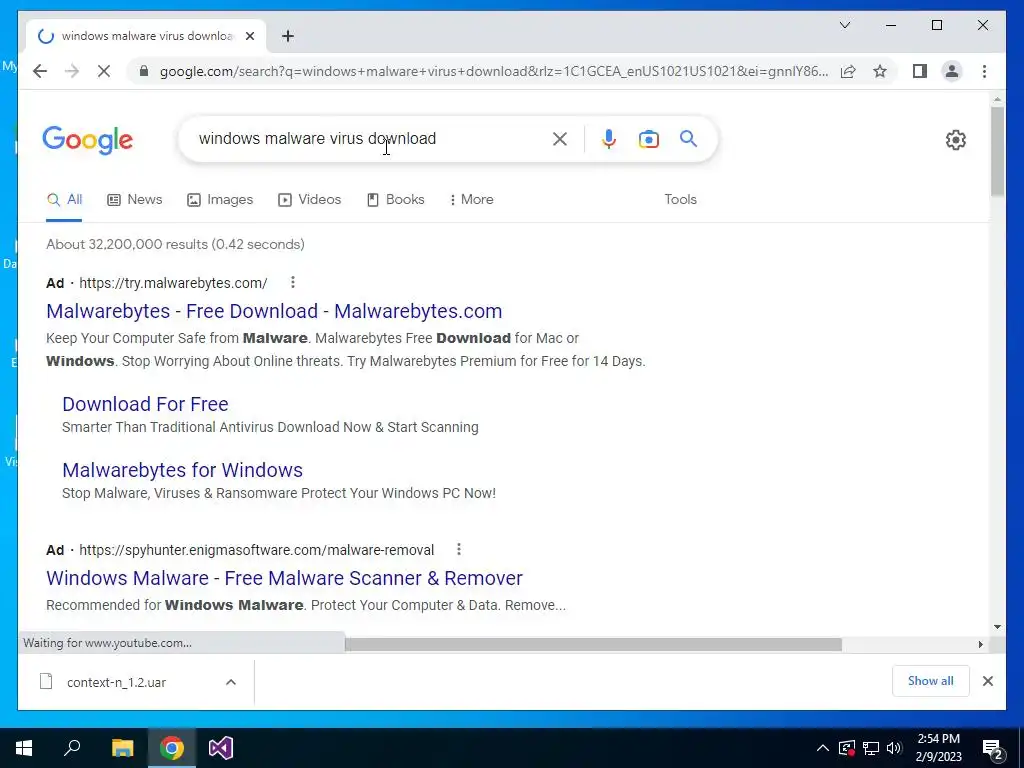1024x768 pixels.
Task: Bookmark this page with the star icon
Action: pos(880,71)
